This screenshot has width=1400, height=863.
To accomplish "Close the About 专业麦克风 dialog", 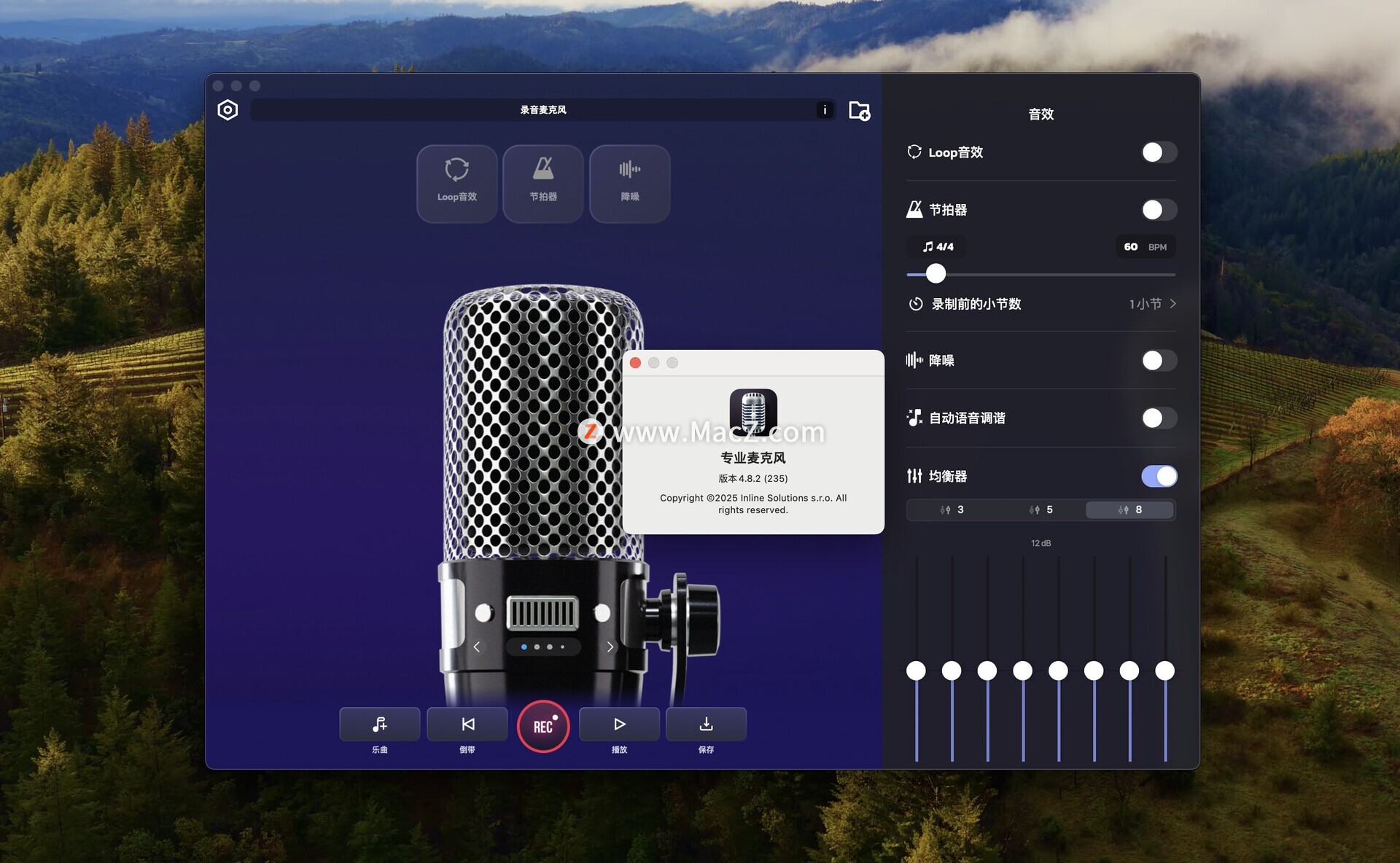I will click(635, 363).
